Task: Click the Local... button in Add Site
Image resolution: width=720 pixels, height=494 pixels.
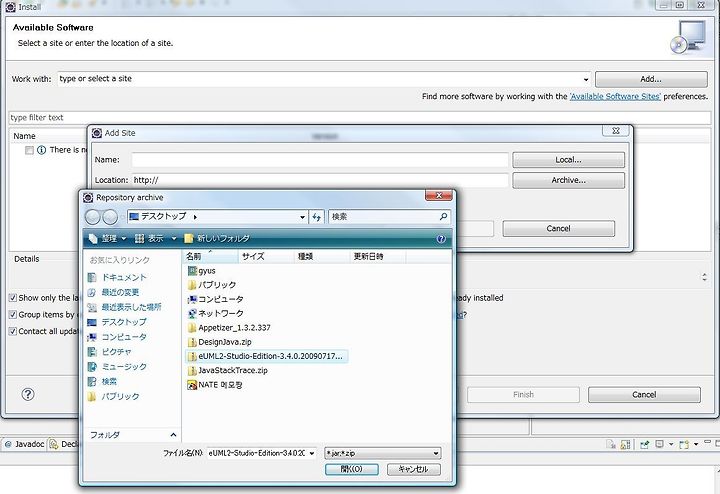Action: (568, 160)
